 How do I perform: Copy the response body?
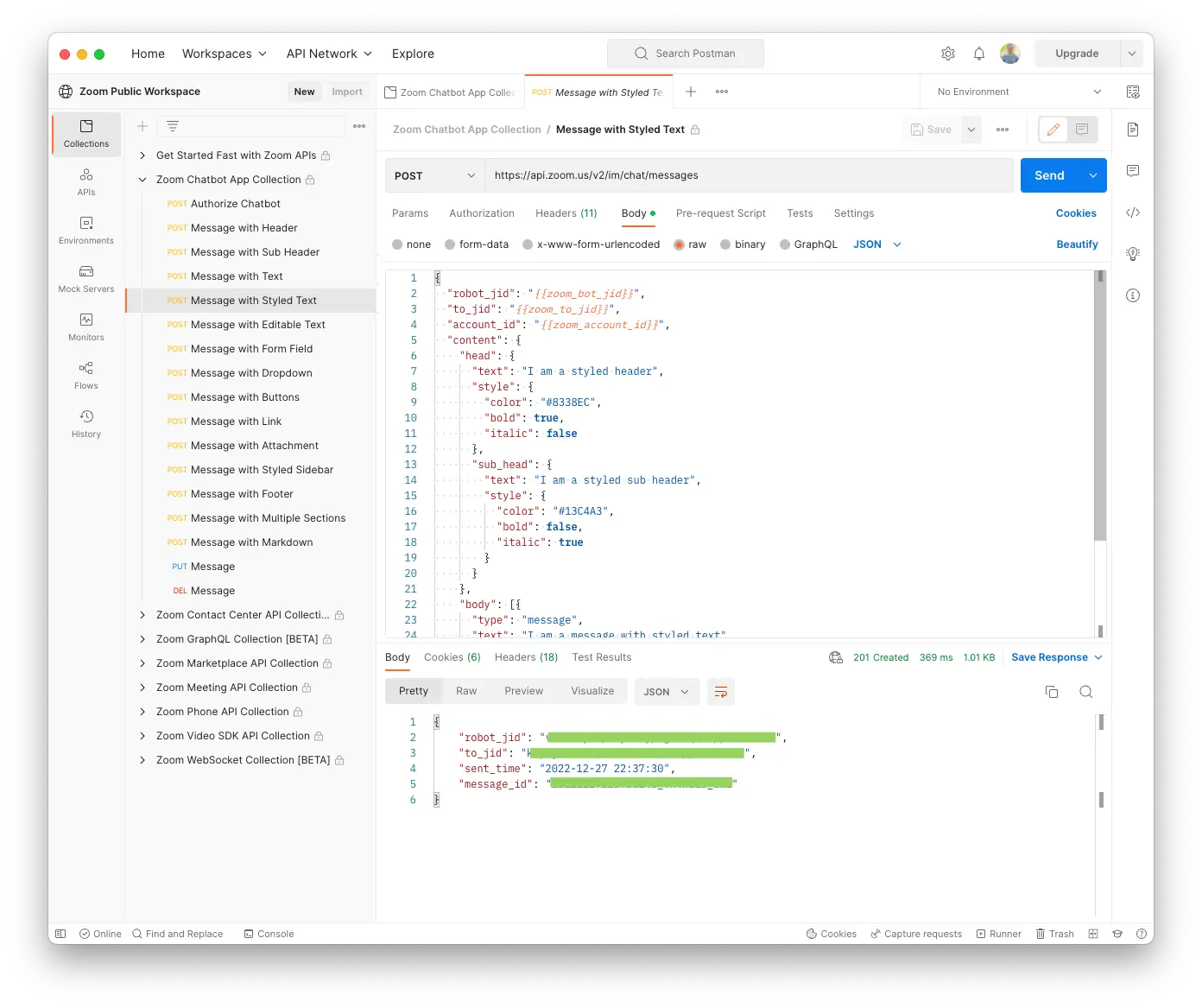1051,692
